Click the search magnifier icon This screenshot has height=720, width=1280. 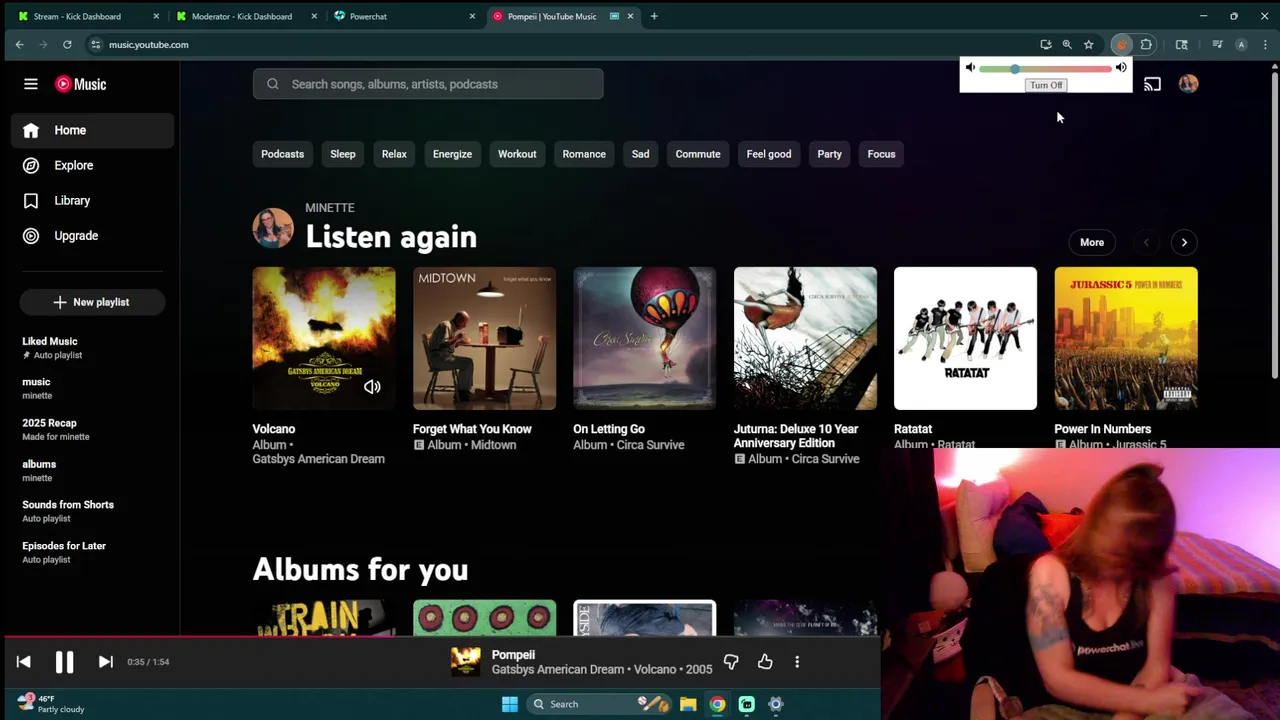click(273, 84)
